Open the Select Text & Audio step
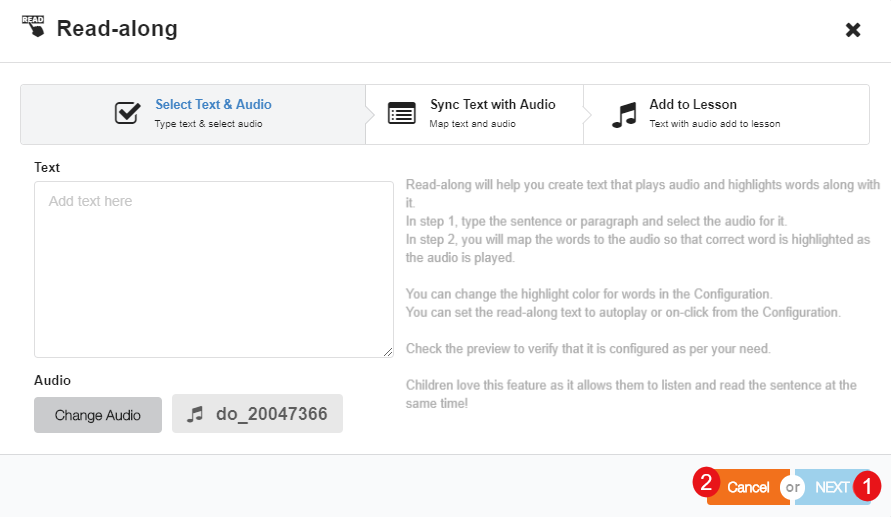This screenshot has width=891, height=517. point(213,105)
